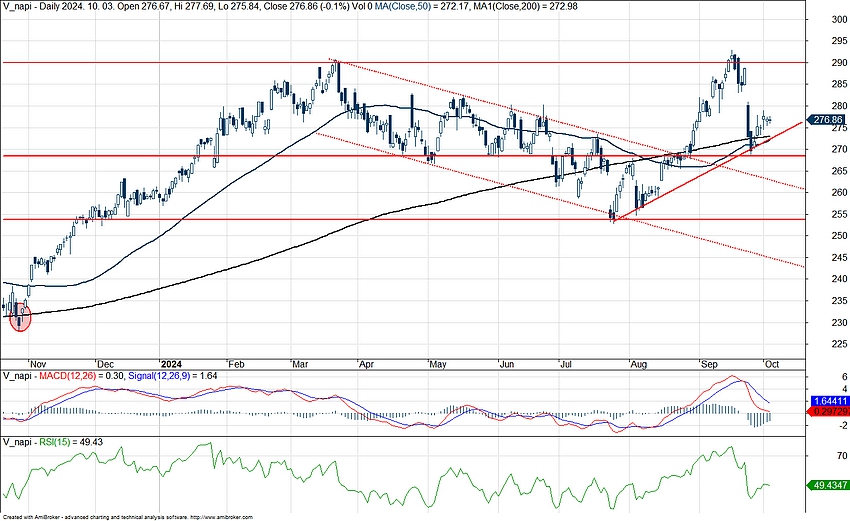Click the Dec label on time axis
The width and height of the screenshot is (850, 521).
tap(105, 364)
